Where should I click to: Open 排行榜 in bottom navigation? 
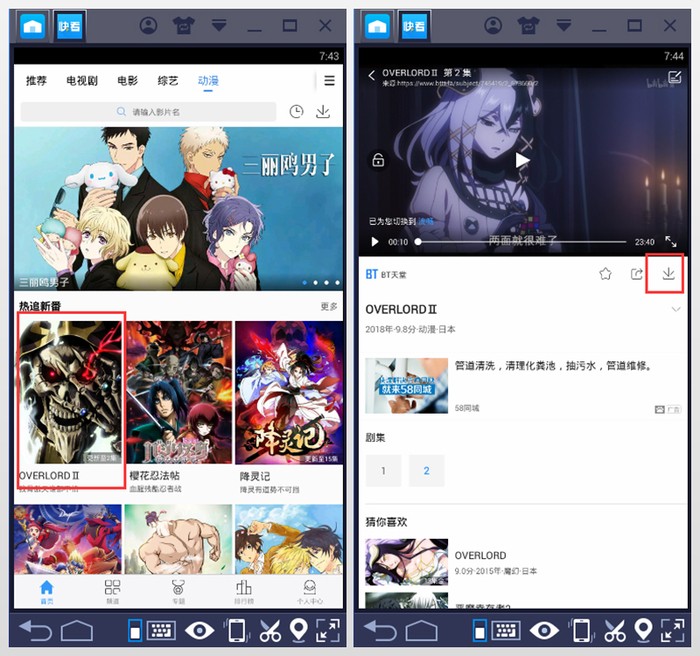tap(243, 590)
